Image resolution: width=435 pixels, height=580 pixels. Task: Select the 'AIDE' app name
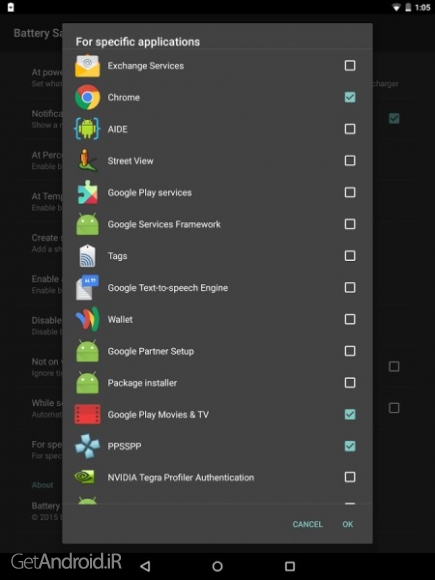[118, 129]
